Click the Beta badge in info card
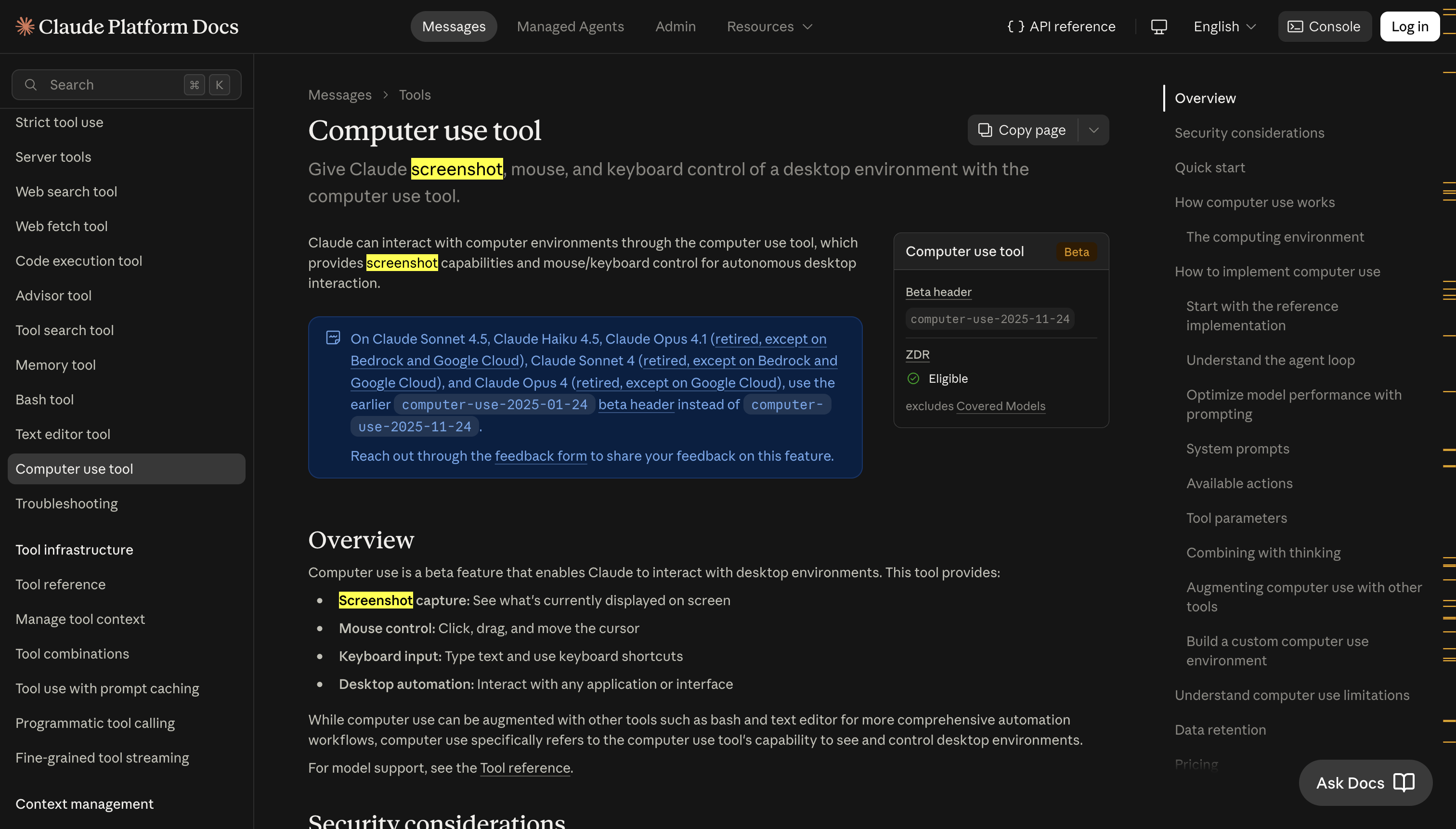The height and width of the screenshot is (829, 1456). point(1076,252)
